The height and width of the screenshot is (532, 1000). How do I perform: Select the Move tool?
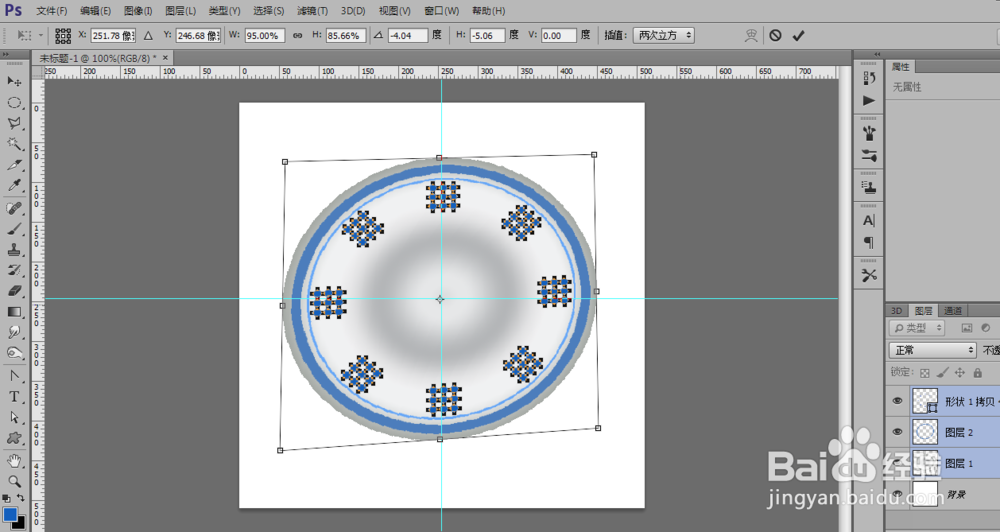click(14, 81)
